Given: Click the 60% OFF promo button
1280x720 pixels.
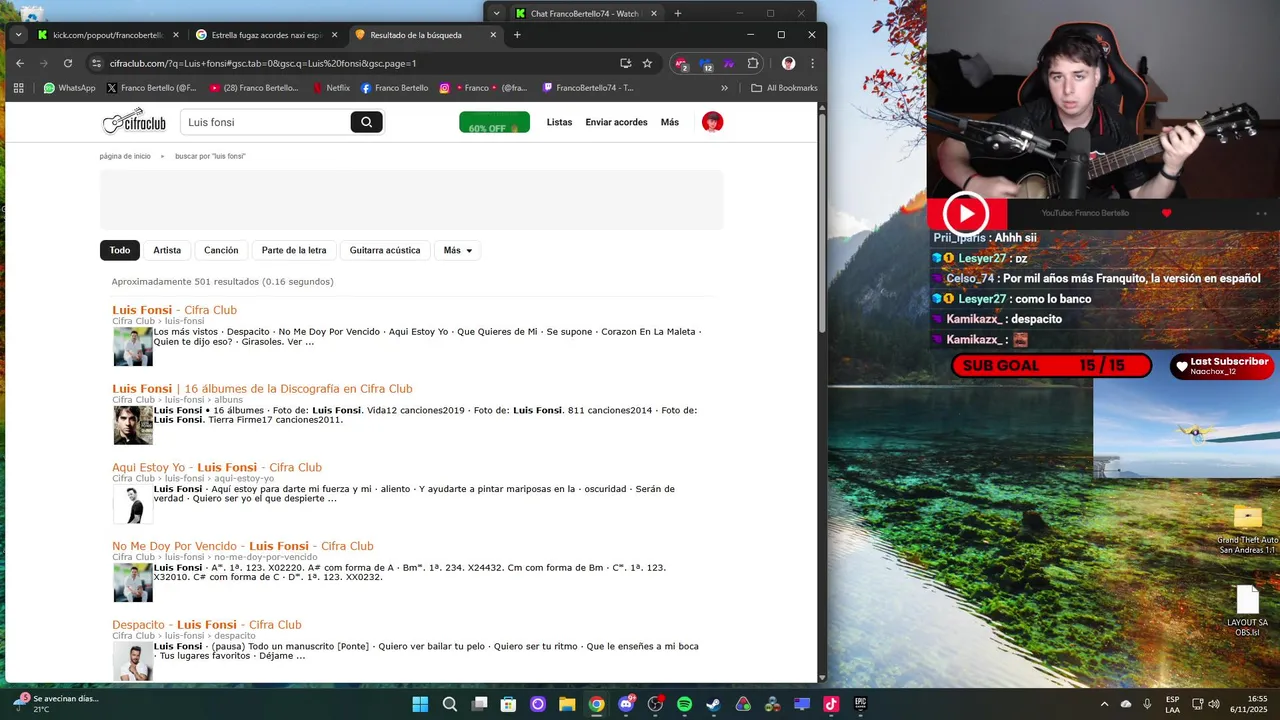Looking at the screenshot, I should point(494,122).
